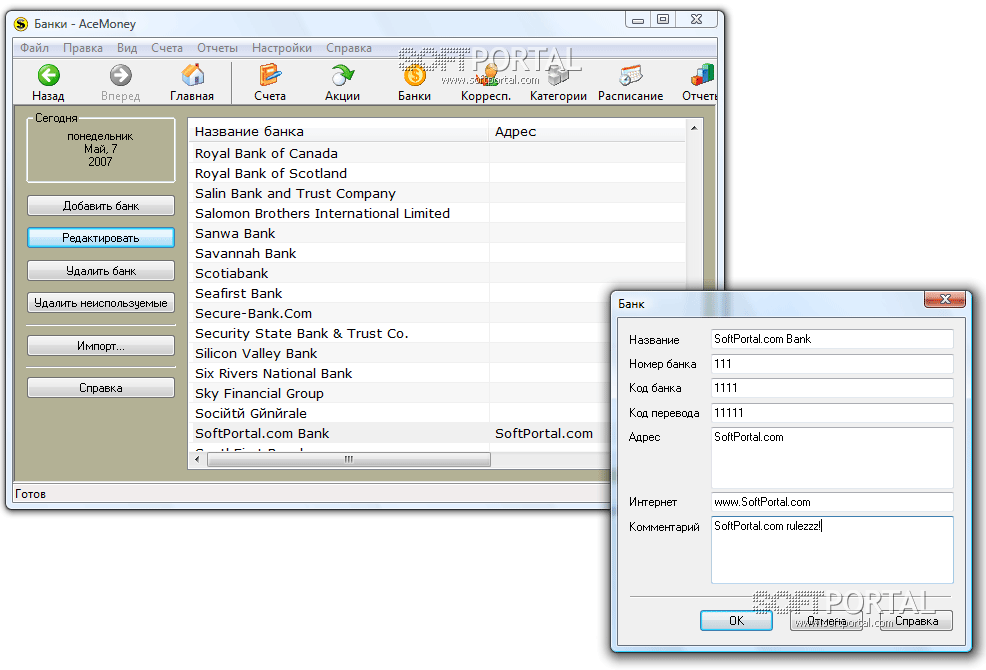Open the Счета menu

point(167,48)
